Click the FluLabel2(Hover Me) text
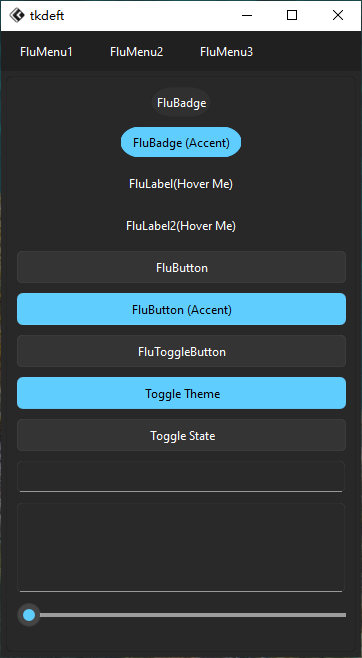The image size is (362, 658). (x=181, y=226)
